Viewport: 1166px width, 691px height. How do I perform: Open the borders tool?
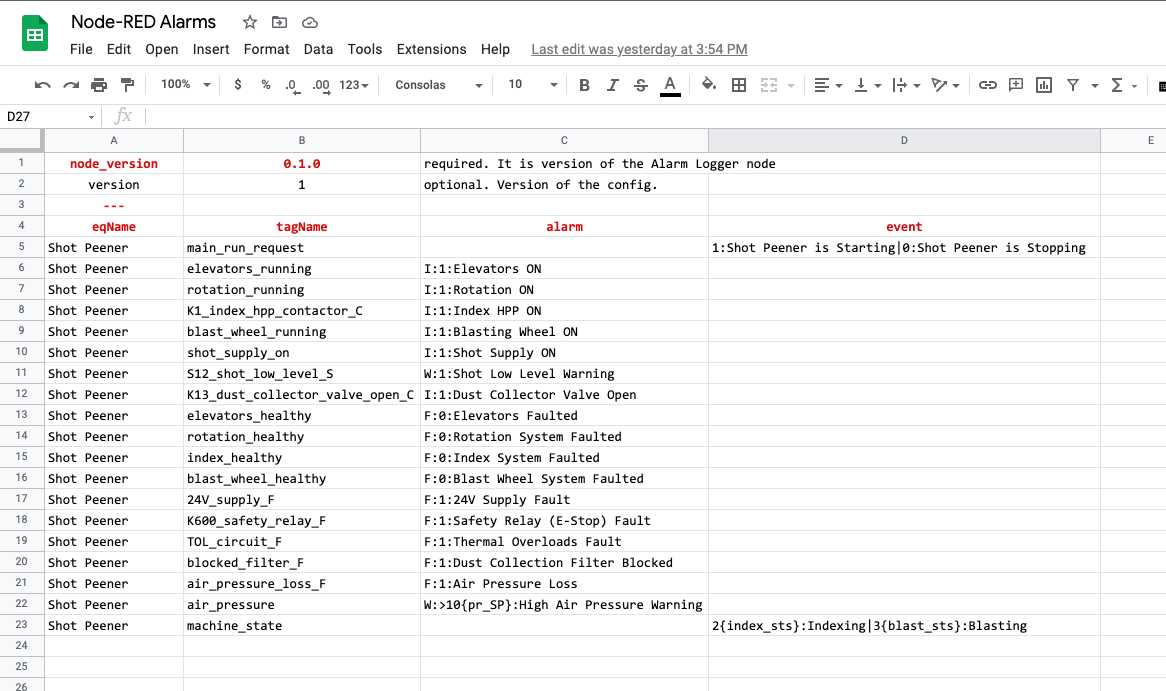[x=738, y=85]
